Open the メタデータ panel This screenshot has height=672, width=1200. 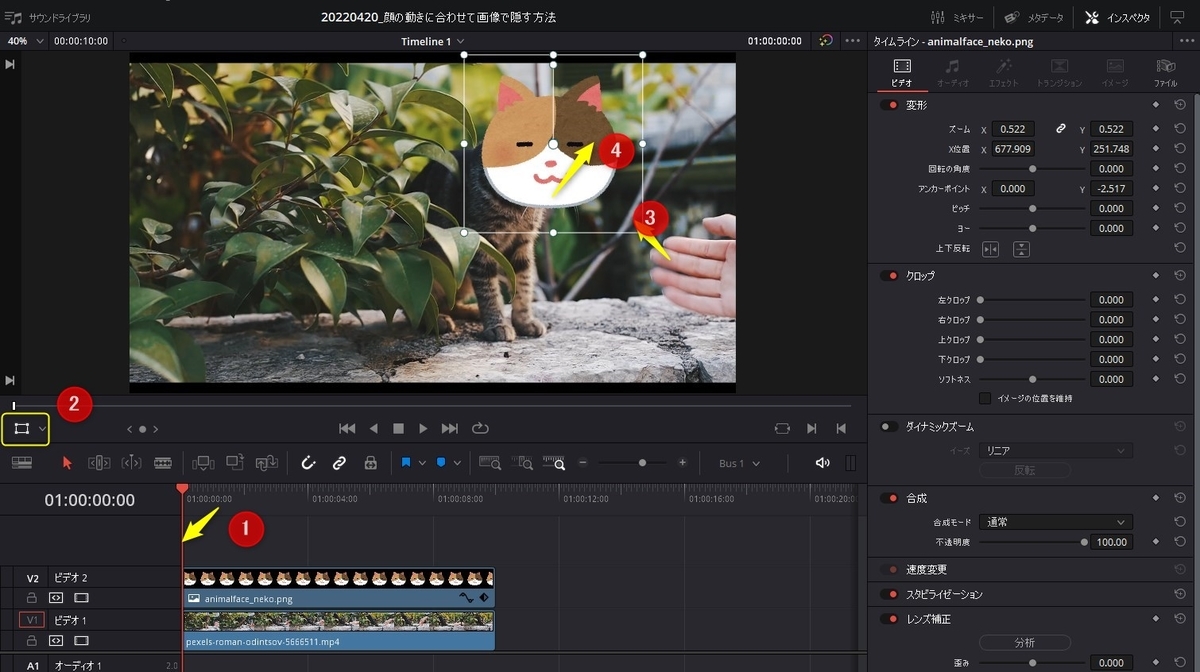coord(1034,17)
